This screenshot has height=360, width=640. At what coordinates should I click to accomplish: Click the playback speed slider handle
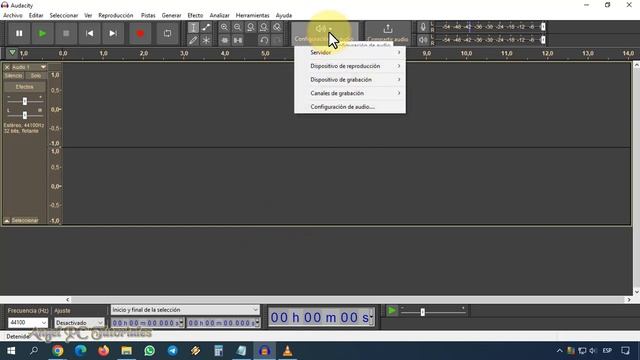click(422, 312)
